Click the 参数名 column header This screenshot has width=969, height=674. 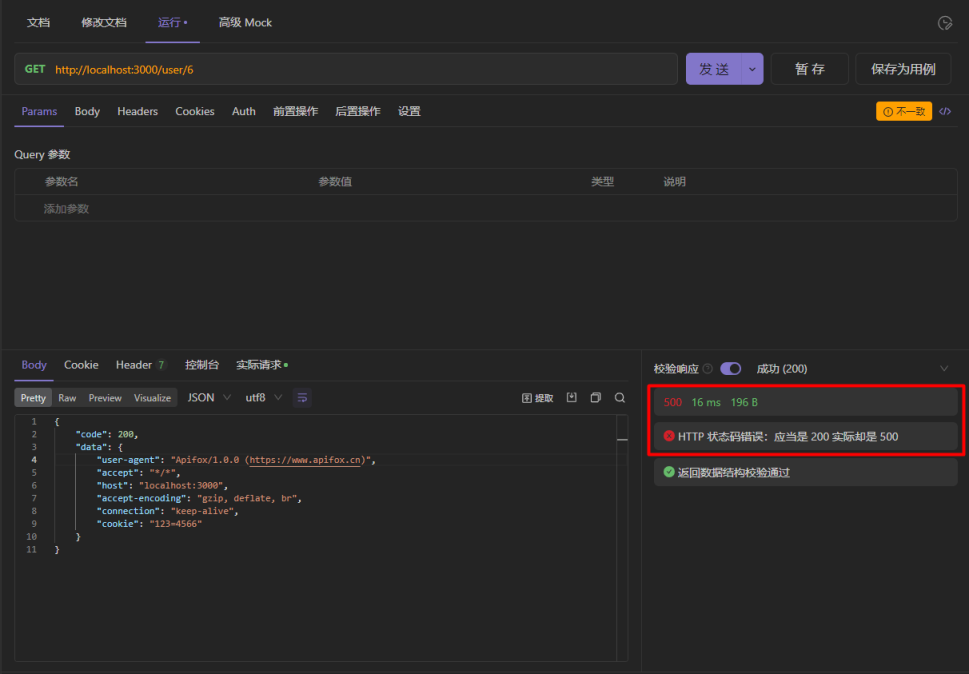click(x=61, y=182)
